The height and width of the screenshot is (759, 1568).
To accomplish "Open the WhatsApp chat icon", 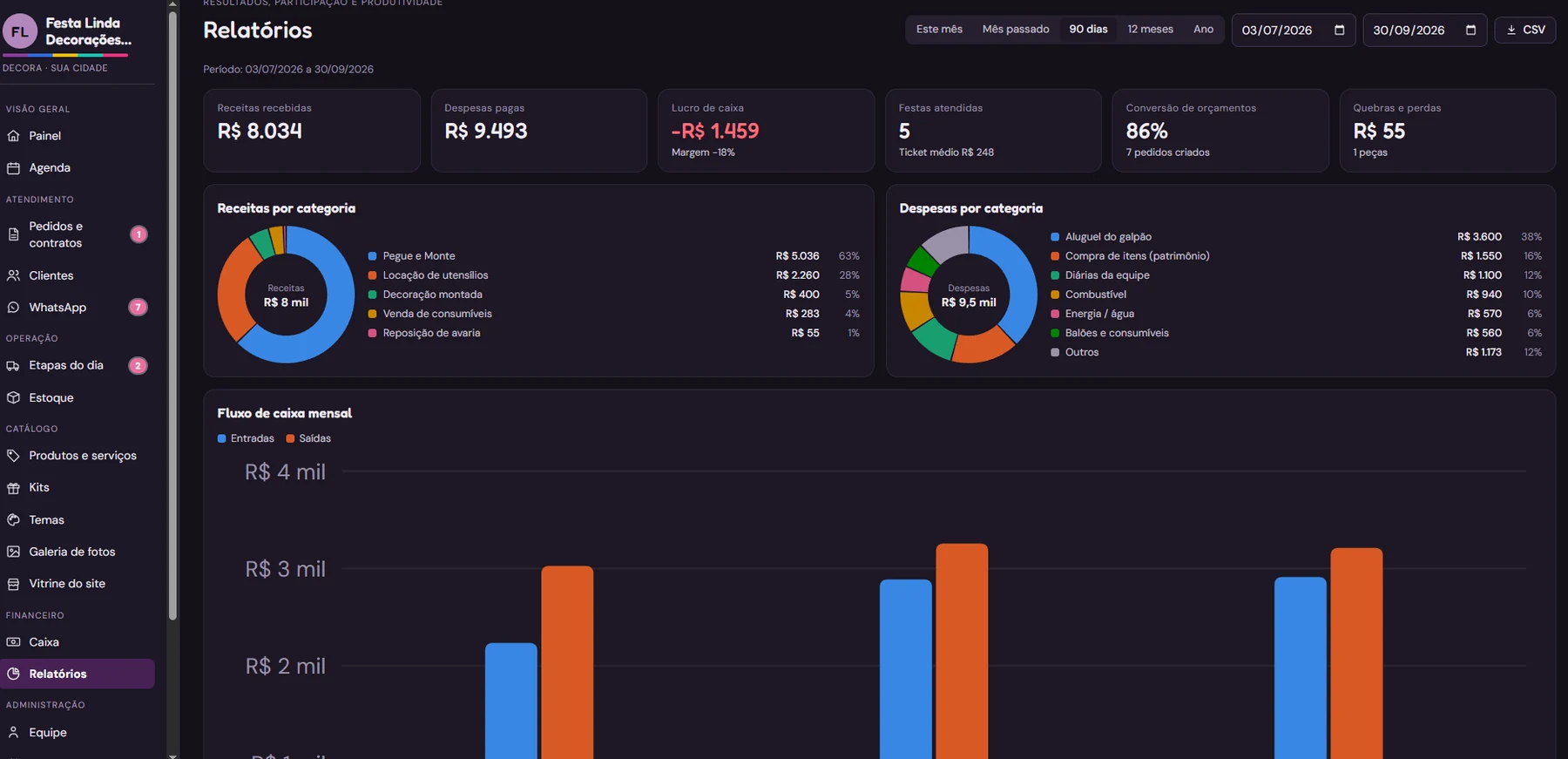I will (13, 308).
